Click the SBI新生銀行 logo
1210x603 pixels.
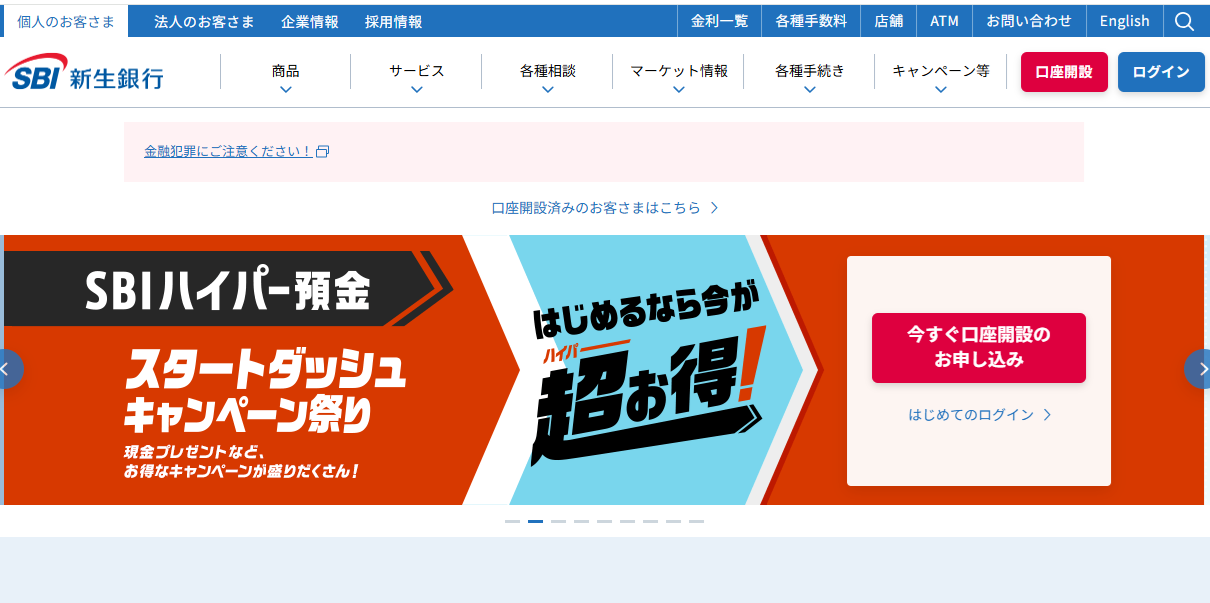85,71
